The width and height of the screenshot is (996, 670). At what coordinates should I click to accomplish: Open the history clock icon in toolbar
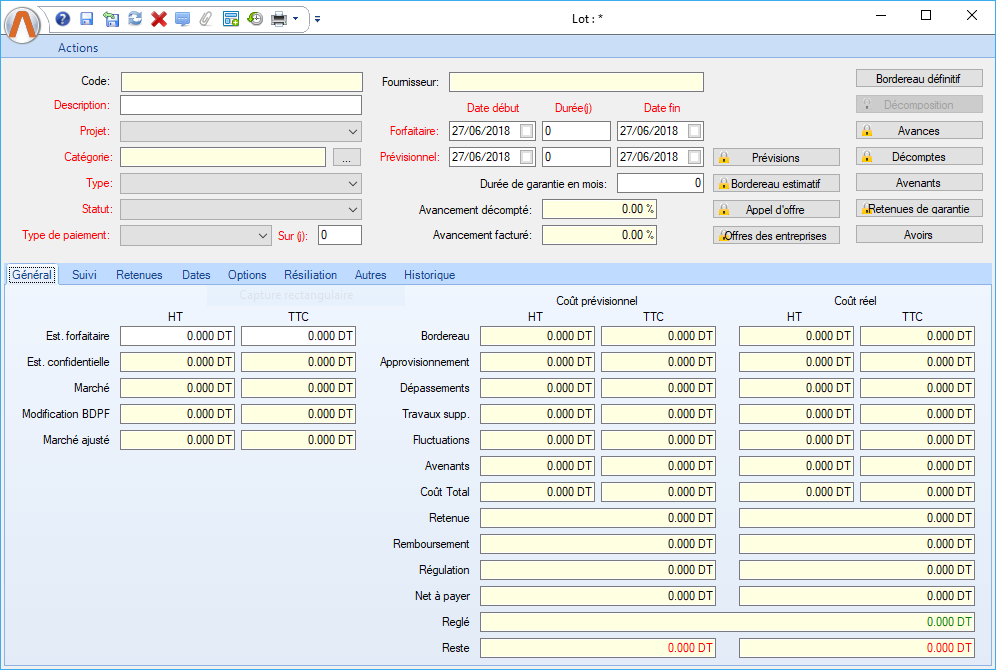tap(255, 19)
